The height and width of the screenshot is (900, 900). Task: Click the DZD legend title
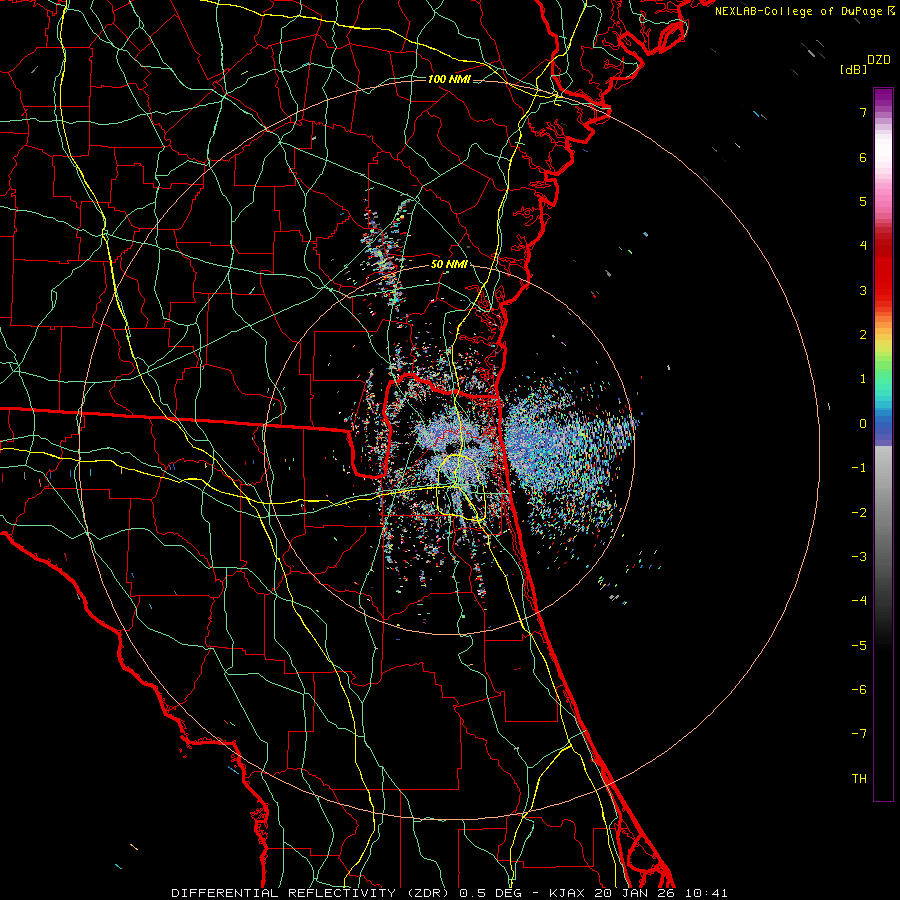tap(879, 60)
